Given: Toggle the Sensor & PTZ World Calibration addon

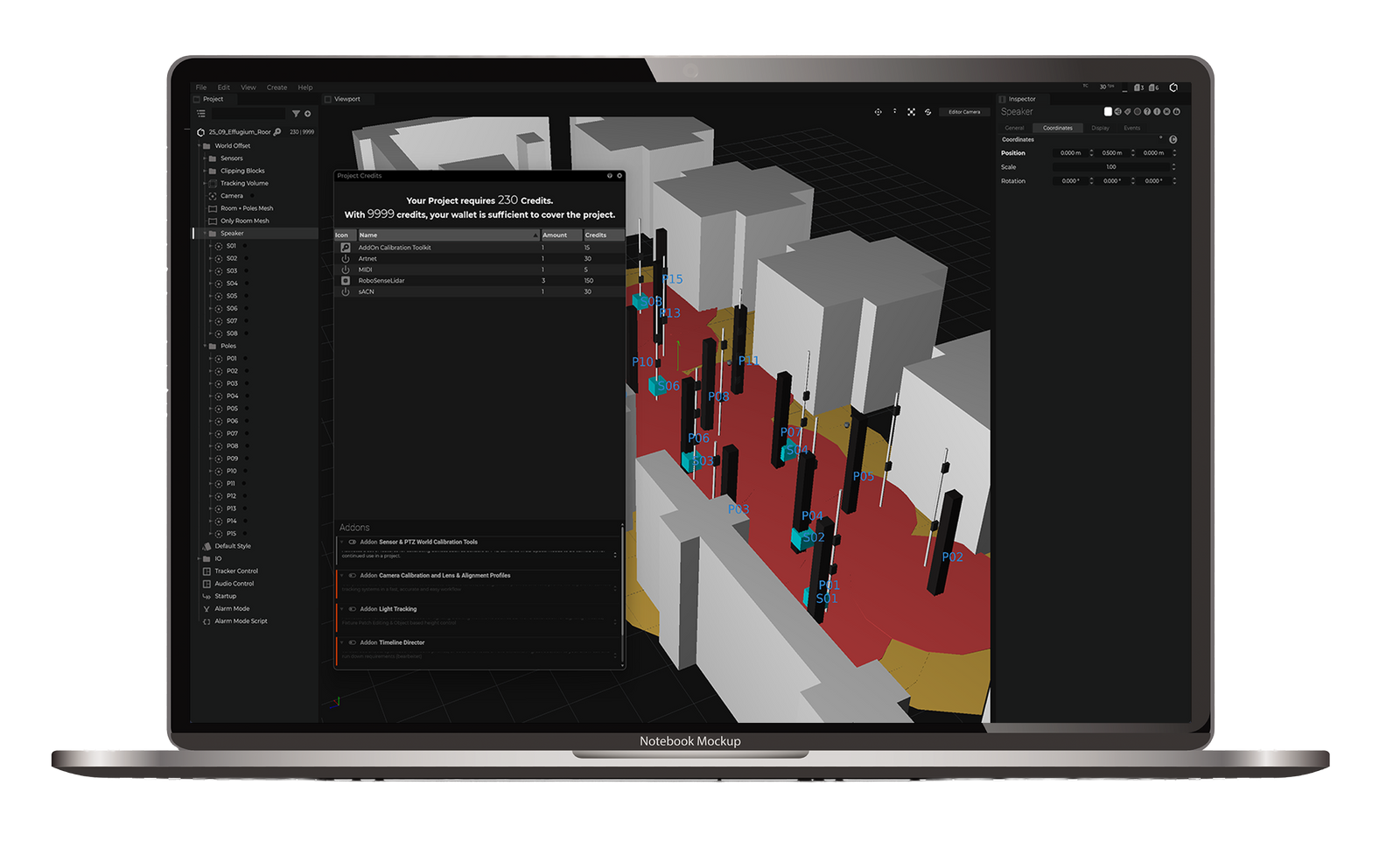Looking at the screenshot, I should point(353,542).
